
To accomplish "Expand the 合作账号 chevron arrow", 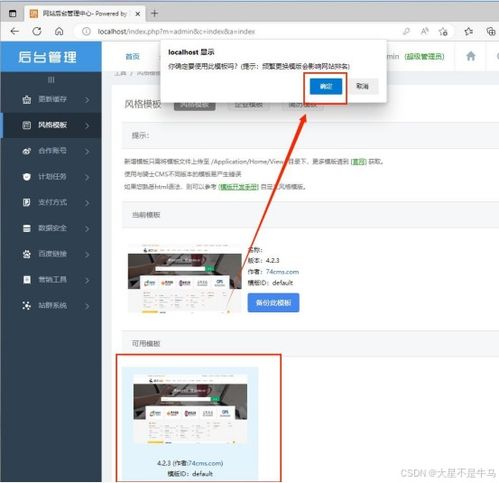I will (87, 151).
